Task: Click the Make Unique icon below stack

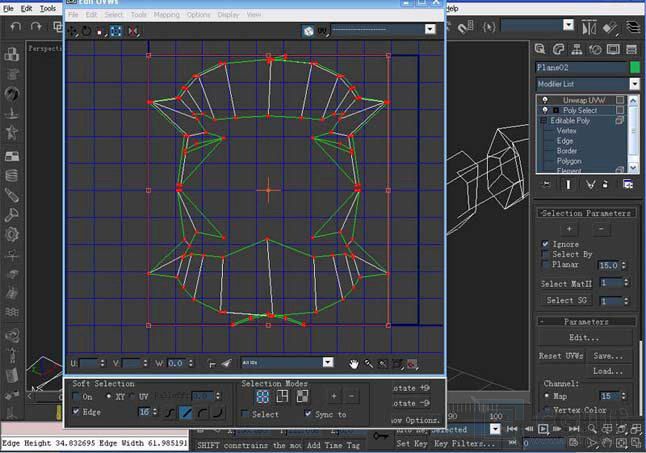Action: point(590,184)
